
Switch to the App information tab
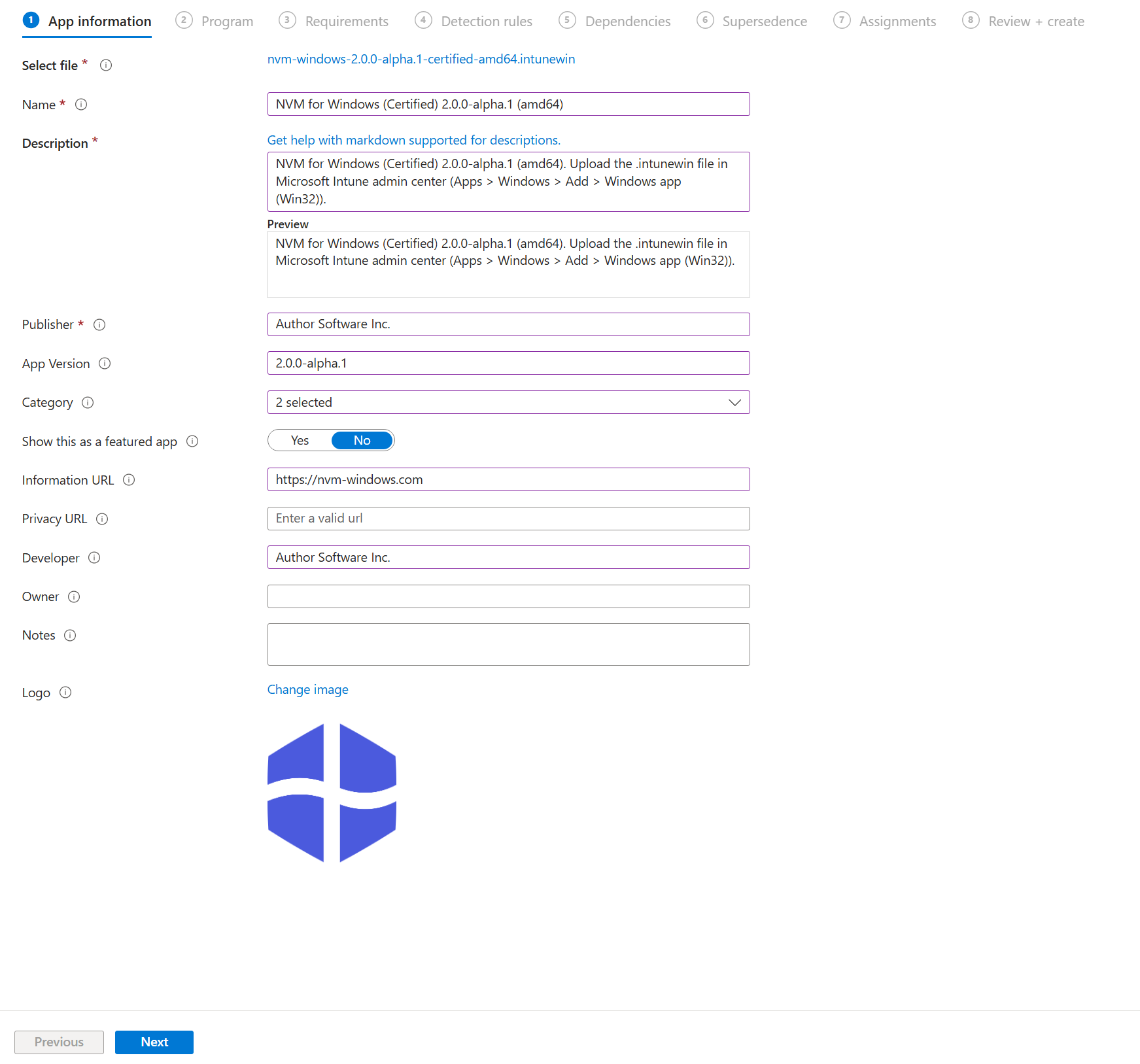pos(87,22)
